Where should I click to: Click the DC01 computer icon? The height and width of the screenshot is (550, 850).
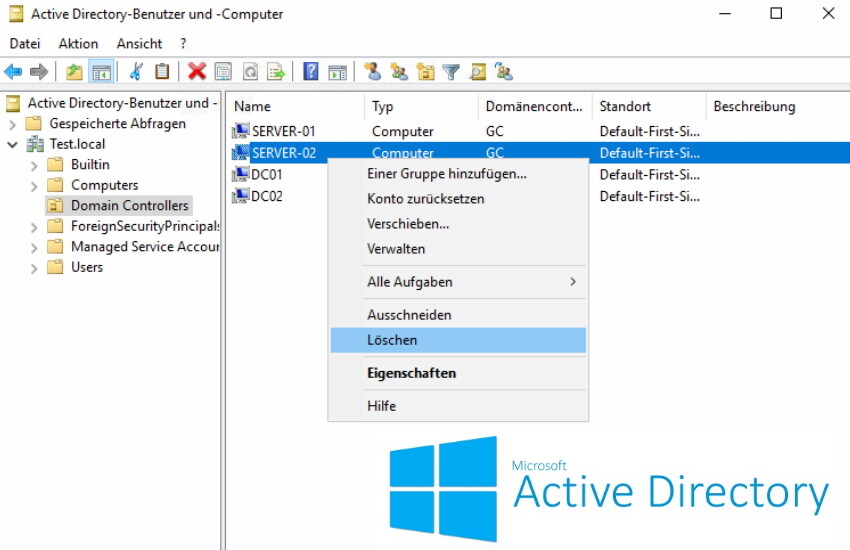[241, 174]
